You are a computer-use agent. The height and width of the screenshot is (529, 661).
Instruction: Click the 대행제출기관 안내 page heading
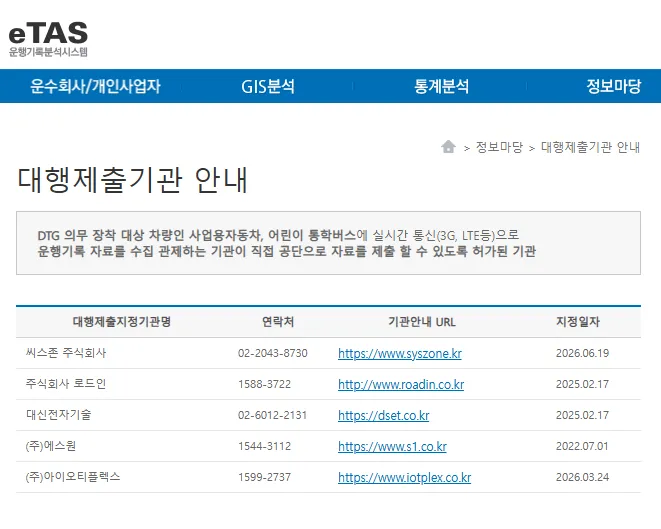coord(132,180)
